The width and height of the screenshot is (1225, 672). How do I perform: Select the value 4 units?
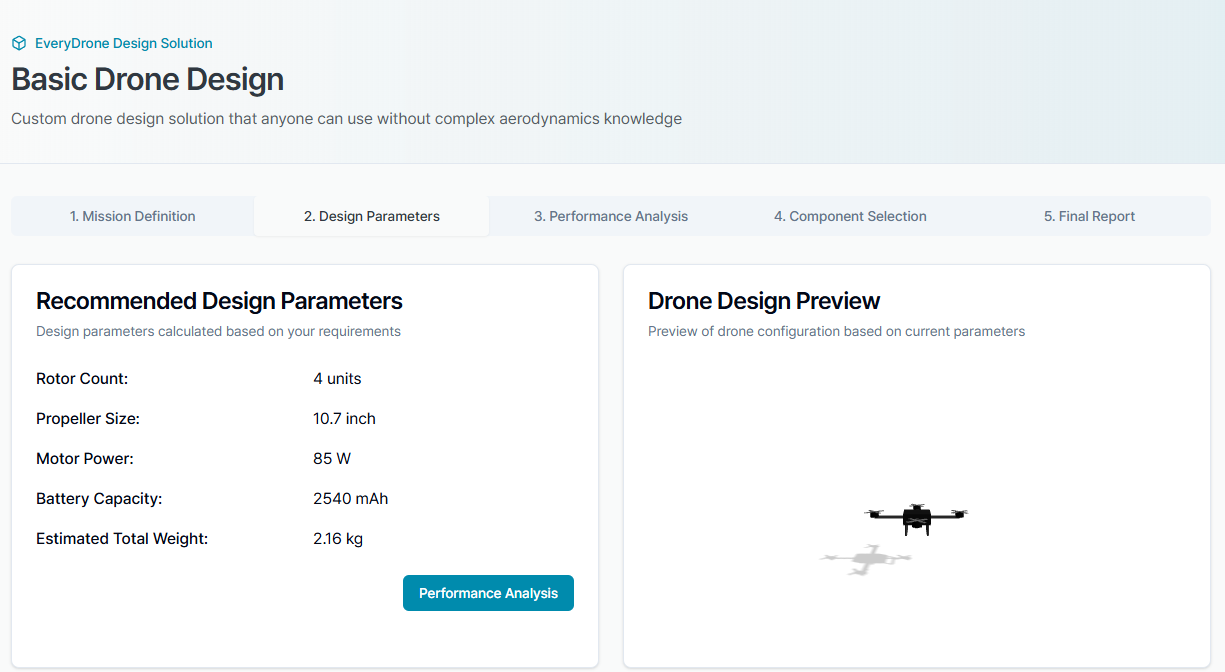point(337,379)
